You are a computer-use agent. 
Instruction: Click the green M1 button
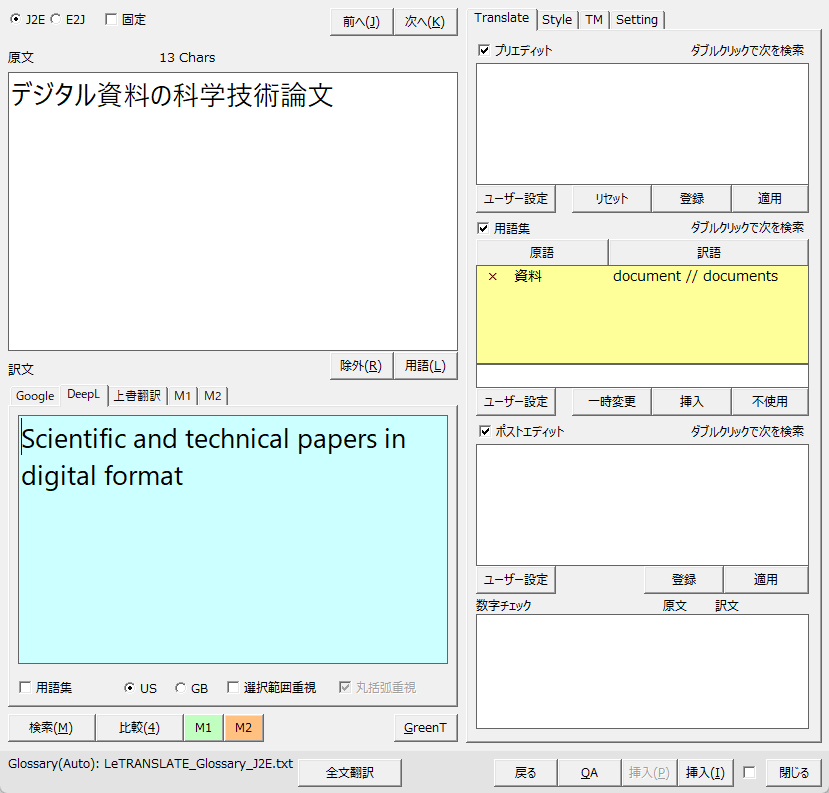click(203, 727)
